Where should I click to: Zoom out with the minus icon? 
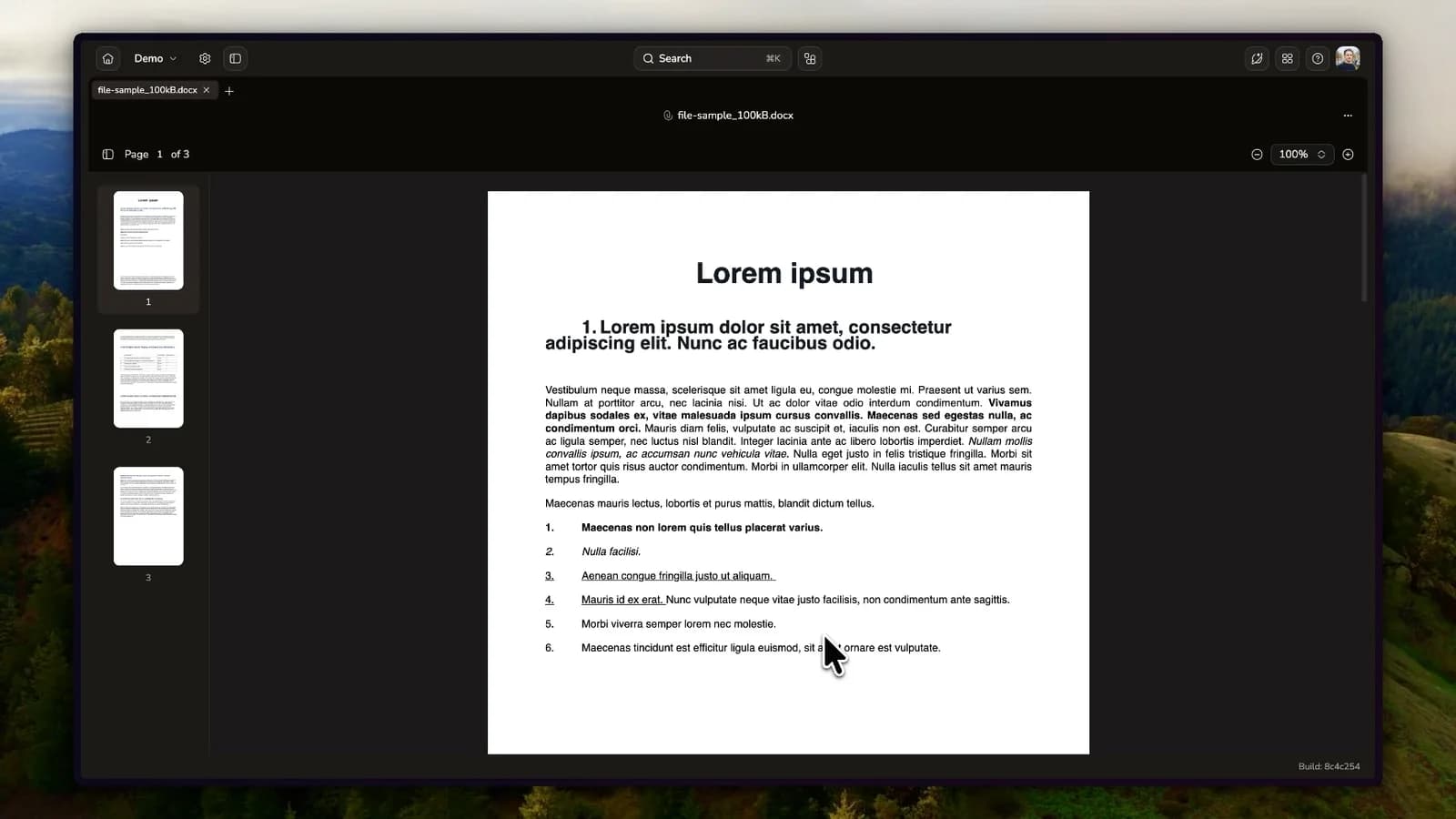click(x=1257, y=155)
